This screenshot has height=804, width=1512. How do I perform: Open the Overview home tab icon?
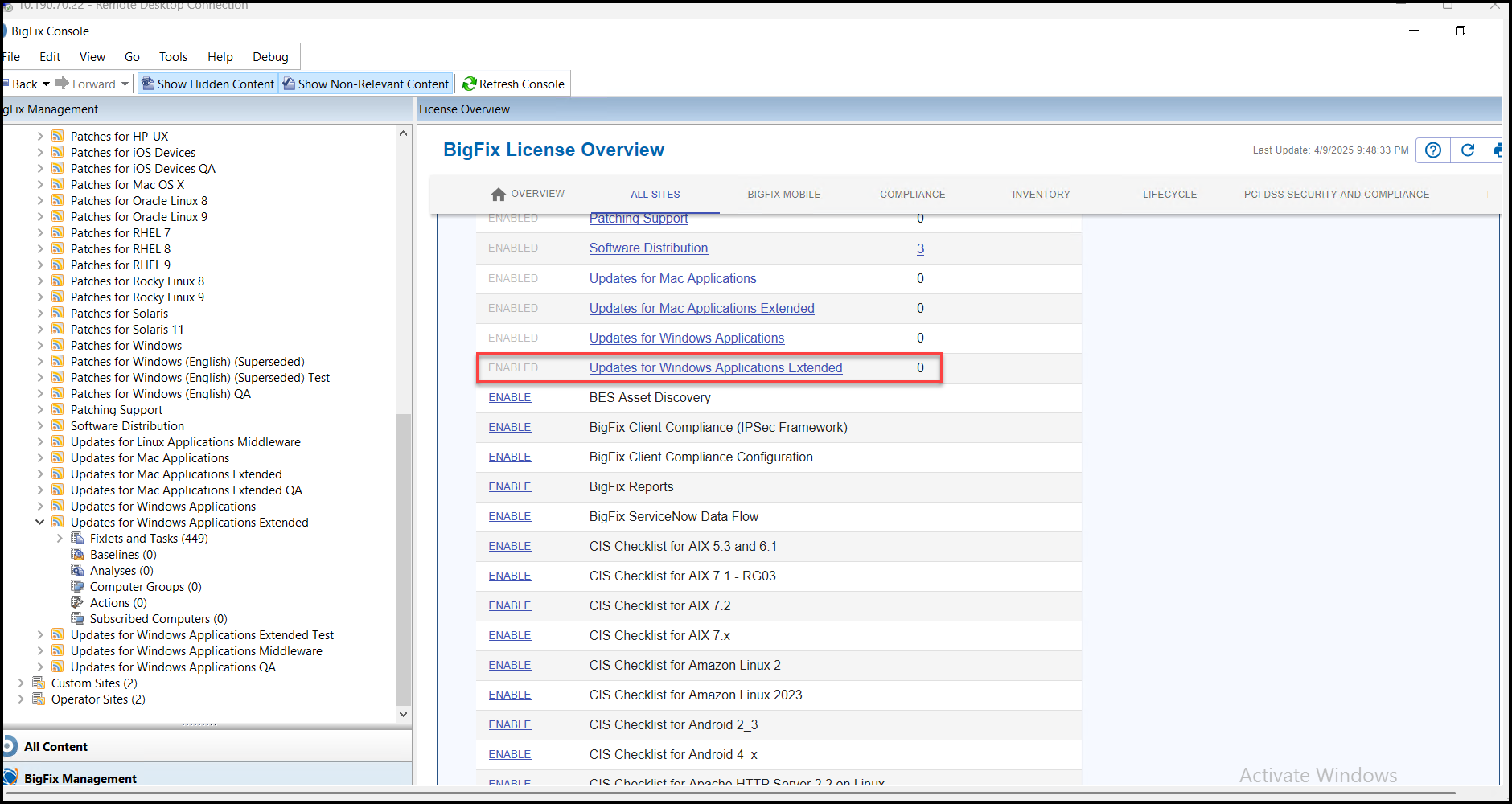499,194
